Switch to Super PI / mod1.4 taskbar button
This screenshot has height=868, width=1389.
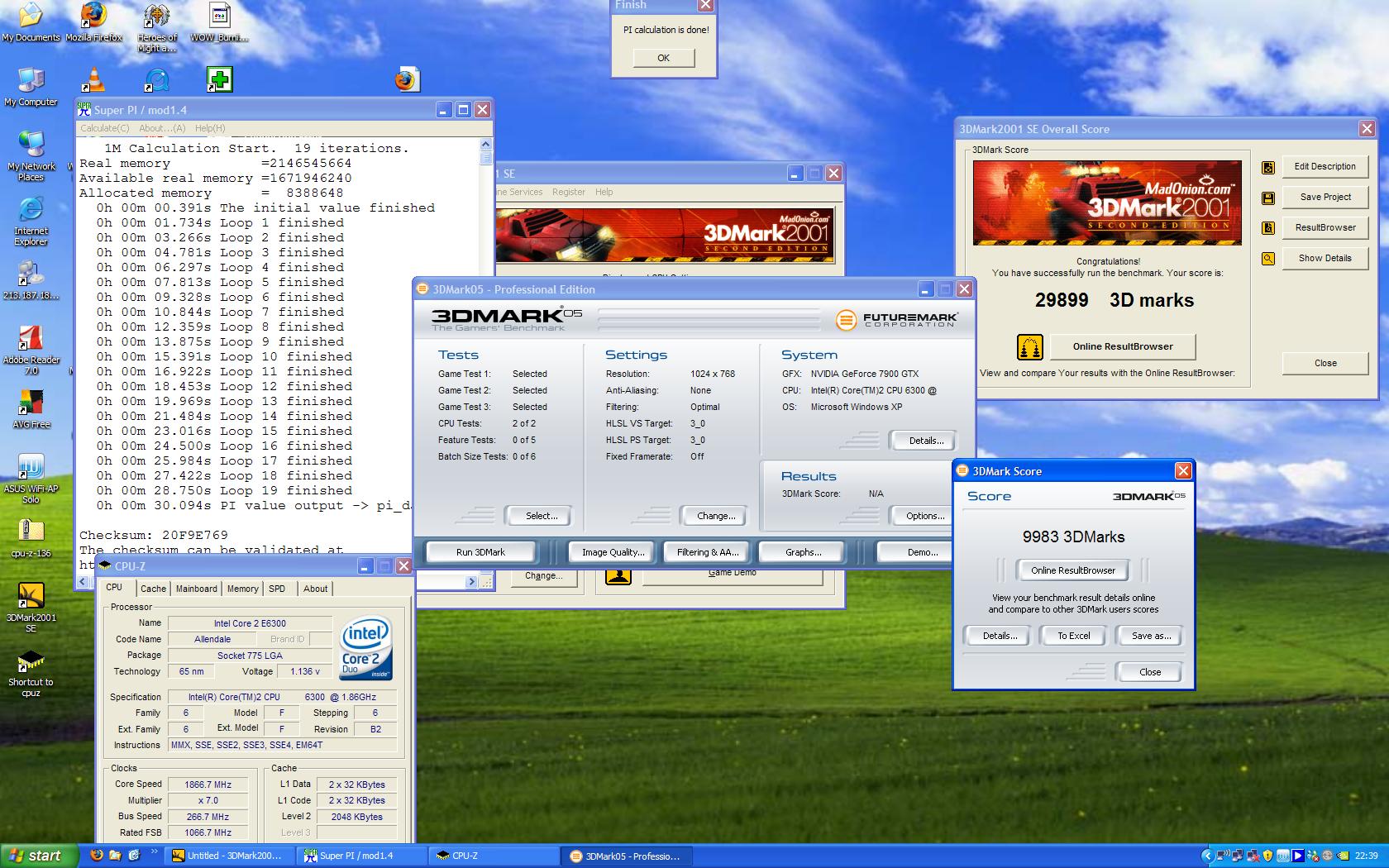click(x=361, y=856)
